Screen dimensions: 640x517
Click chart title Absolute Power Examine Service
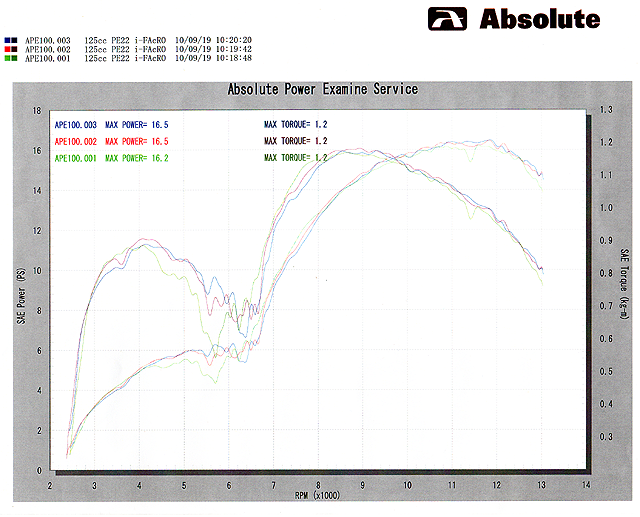[x=323, y=89]
